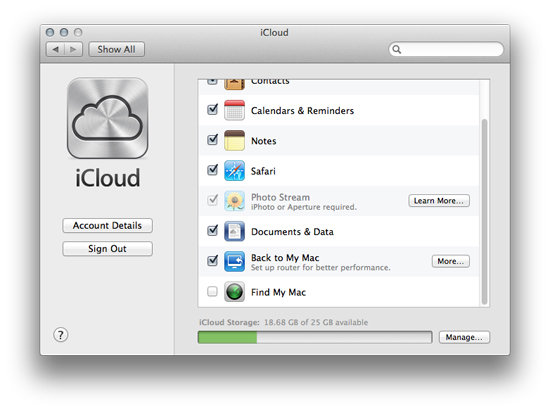Disable Back to My Mac checkbox
Screen dimensions: 550x411
coord(213,261)
